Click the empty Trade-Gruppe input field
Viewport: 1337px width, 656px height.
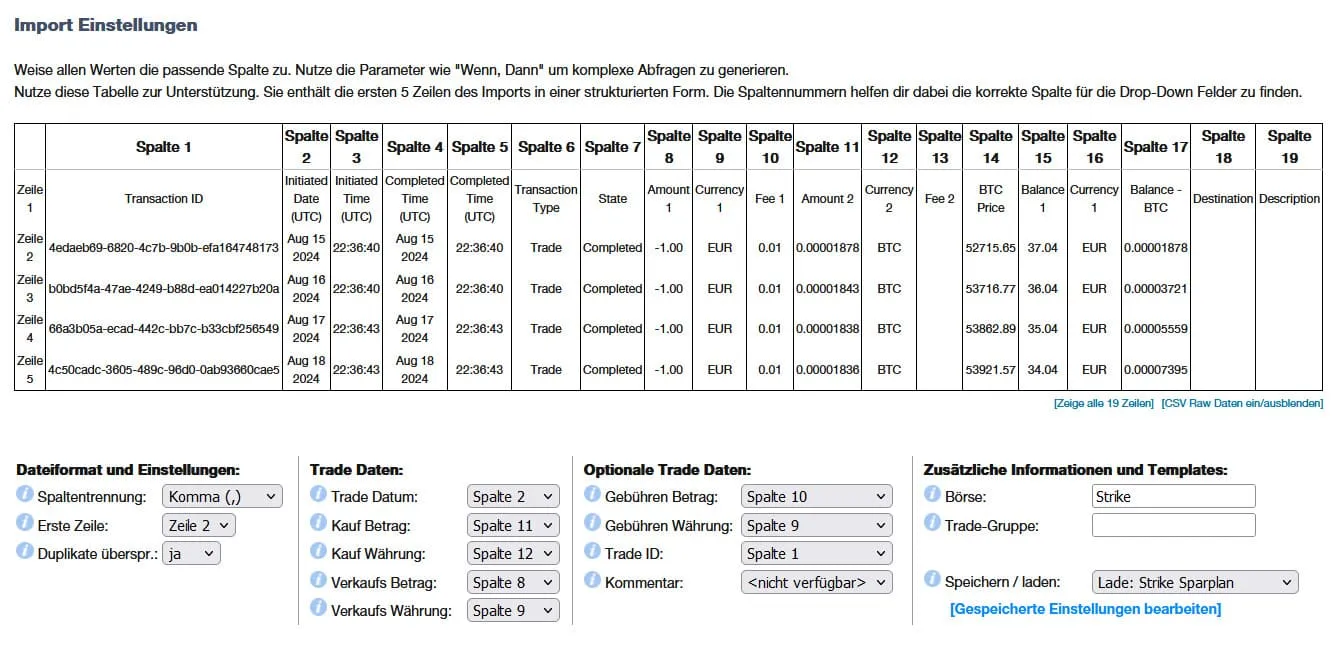[x=1173, y=525]
